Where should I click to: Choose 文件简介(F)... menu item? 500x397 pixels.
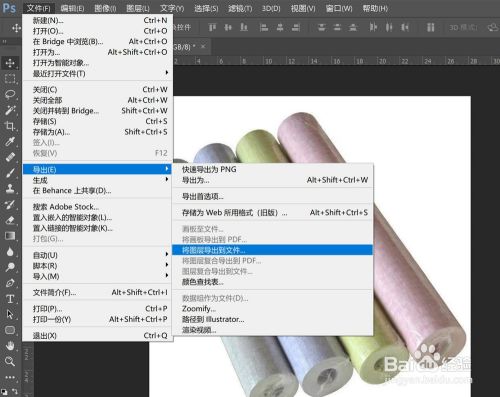[x=98, y=292]
